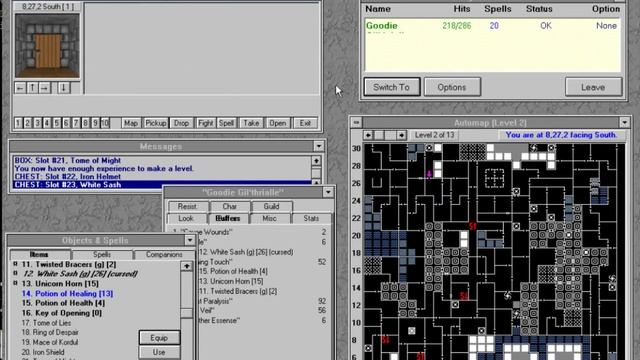Image resolution: width=640 pixels, height=360 pixels.
Task: Open the Goodie Gil'thrialle window dropdown arrow
Action: tap(328, 192)
